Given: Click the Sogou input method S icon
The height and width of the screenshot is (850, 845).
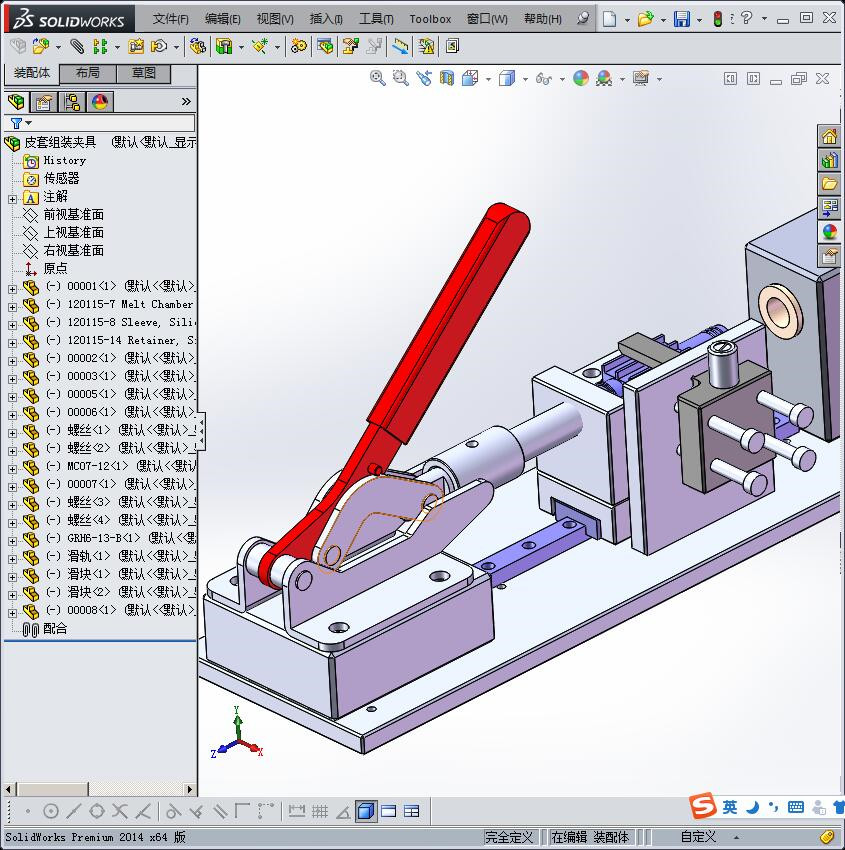Looking at the screenshot, I should 703,806.
